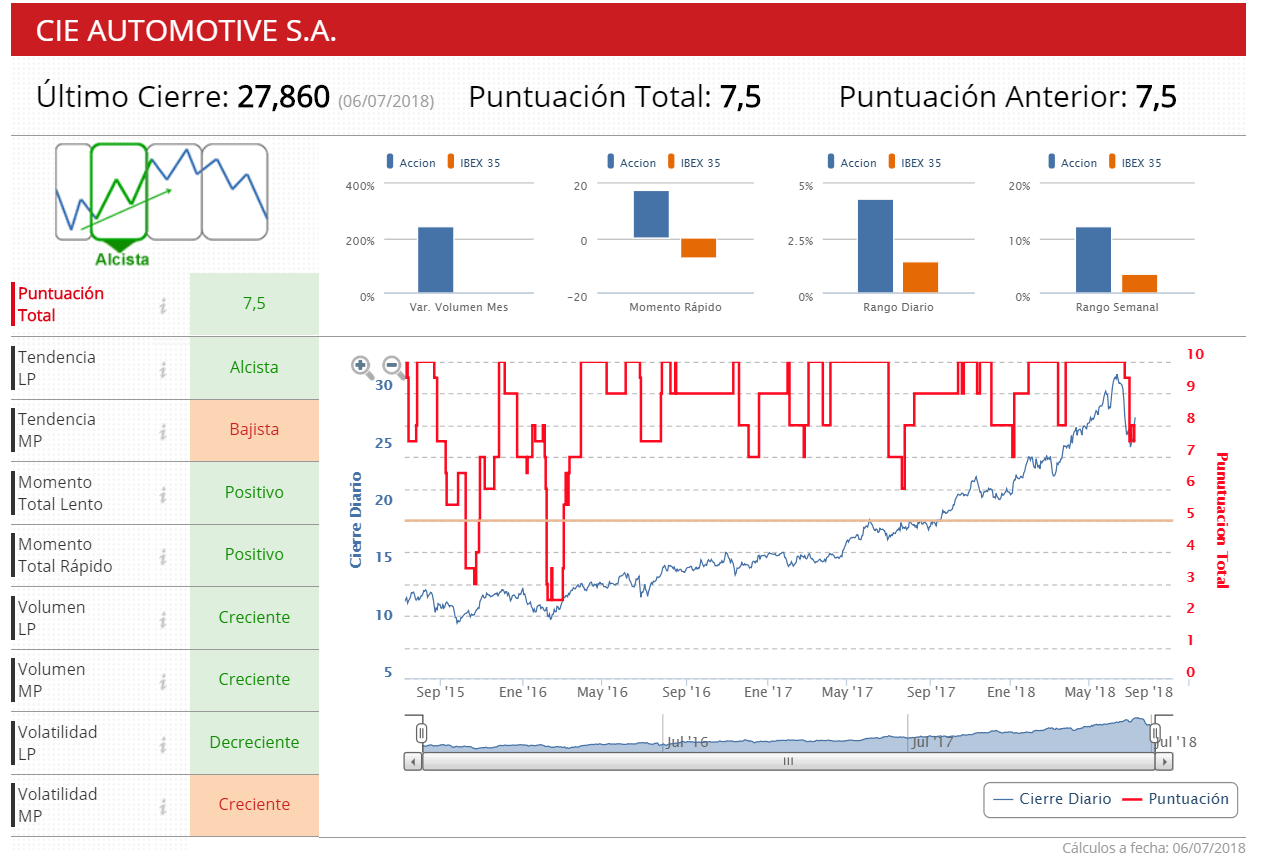Toggle Accion series in Var. Volumen Mes legend
The image size is (1262, 860).
(x=410, y=163)
